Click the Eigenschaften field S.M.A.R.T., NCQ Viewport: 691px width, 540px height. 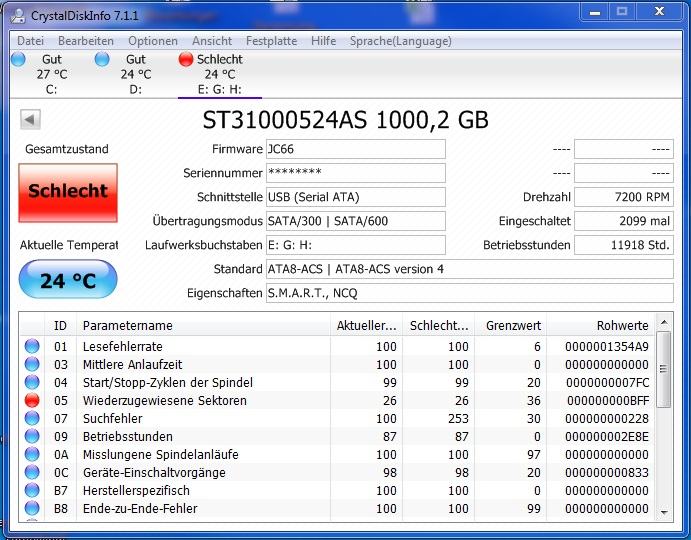[470, 293]
